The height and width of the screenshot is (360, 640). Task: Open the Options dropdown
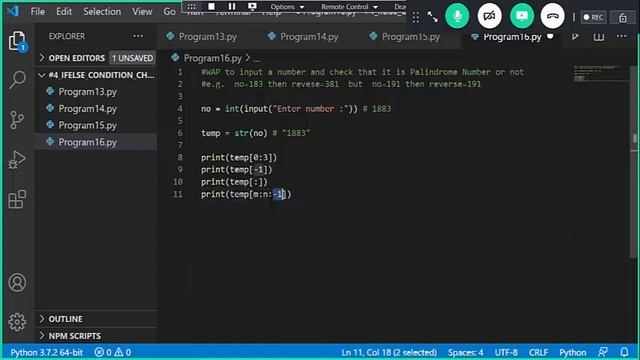(287, 7)
